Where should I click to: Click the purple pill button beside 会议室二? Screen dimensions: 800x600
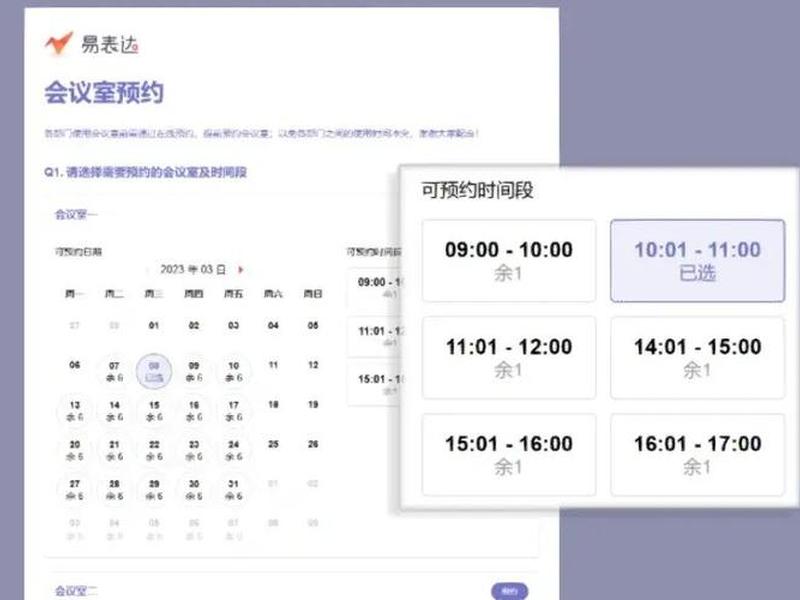click(x=510, y=591)
